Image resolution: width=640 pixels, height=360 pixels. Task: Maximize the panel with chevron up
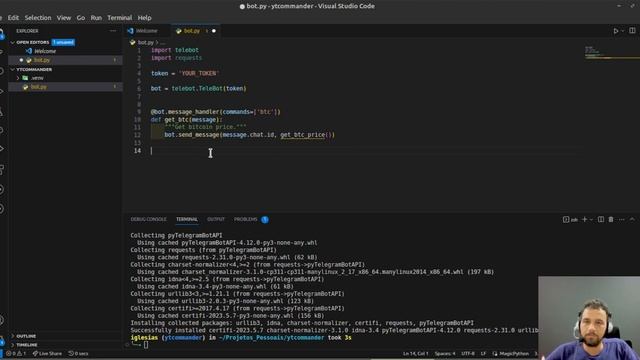[632, 220]
